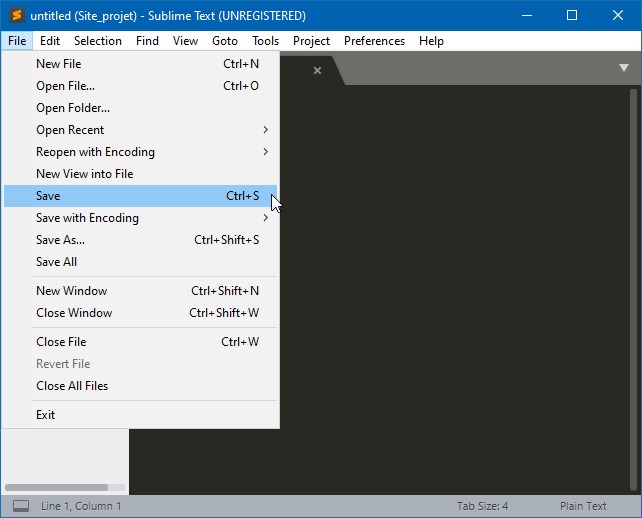Screen dimensions: 642x518
Task: Open a New Window from menu
Action: pyautogui.click(x=140, y=291)
